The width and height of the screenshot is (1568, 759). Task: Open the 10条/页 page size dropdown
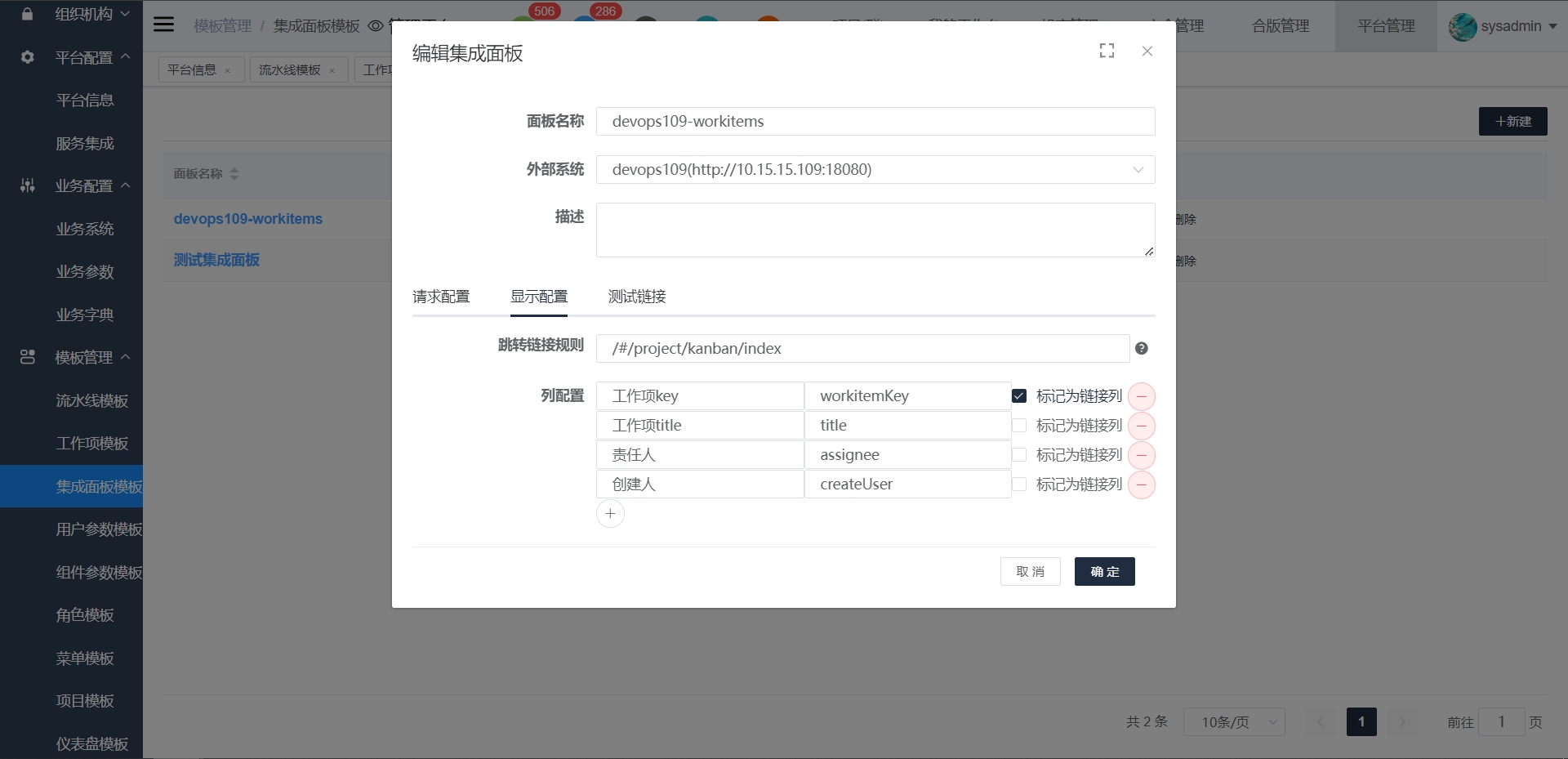coord(1233,721)
